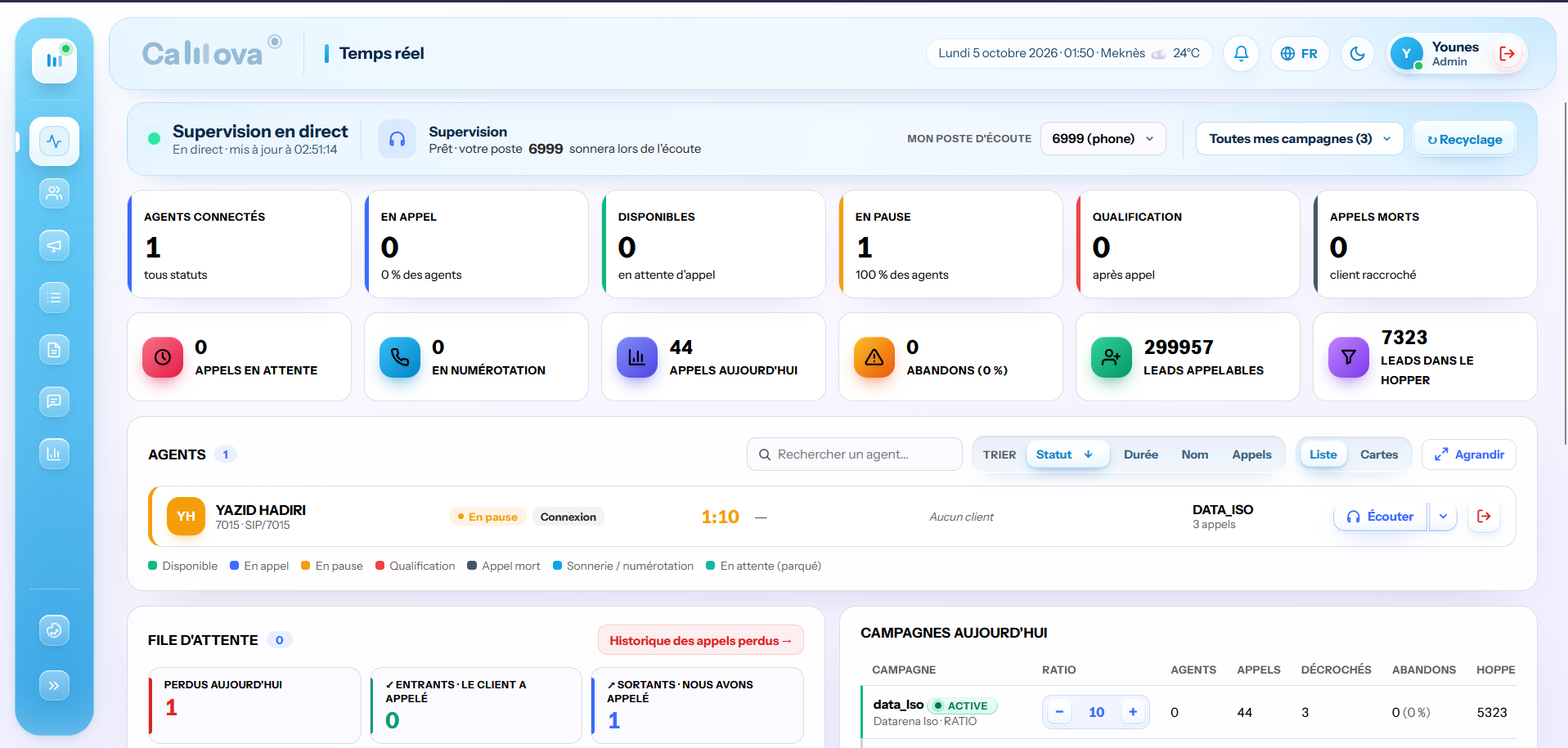Open the list sidebar icon
The width and height of the screenshot is (1568, 748).
click(54, 298)
